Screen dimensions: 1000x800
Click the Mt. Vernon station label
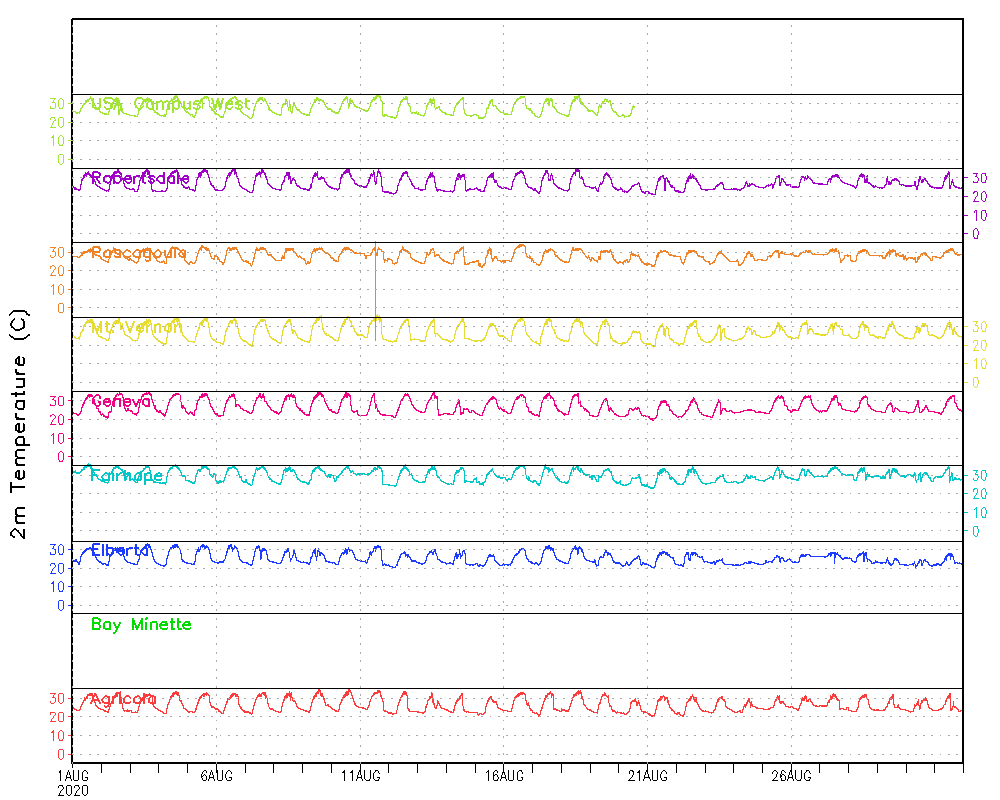[x=136, y=327]
